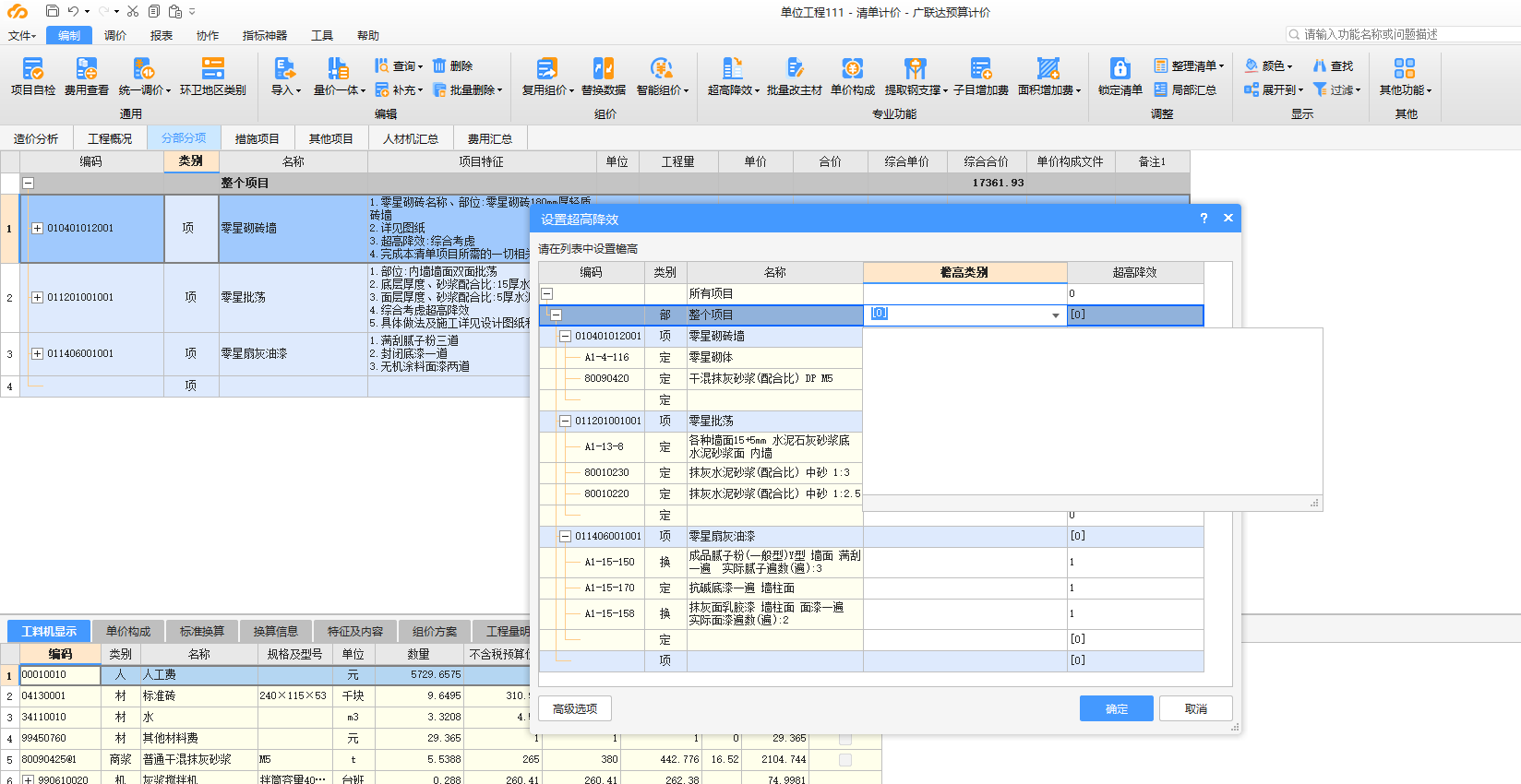Screen dimensions: 1521x784
Task: Open the 文件 file menu
Action: [21, 35]
